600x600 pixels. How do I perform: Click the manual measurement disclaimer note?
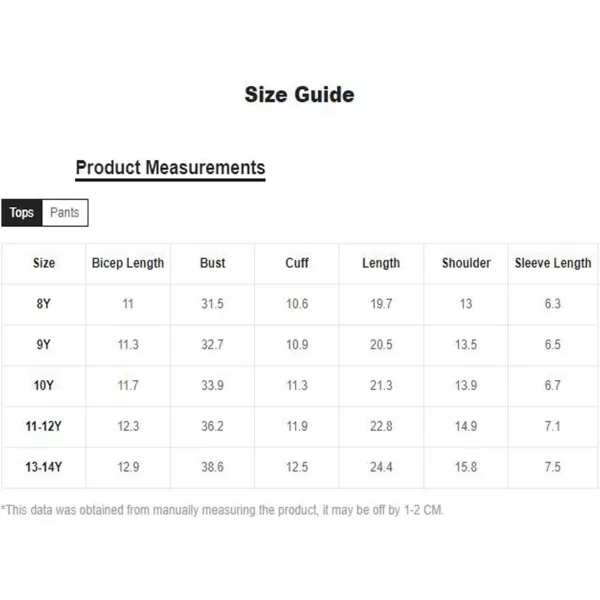222,510
